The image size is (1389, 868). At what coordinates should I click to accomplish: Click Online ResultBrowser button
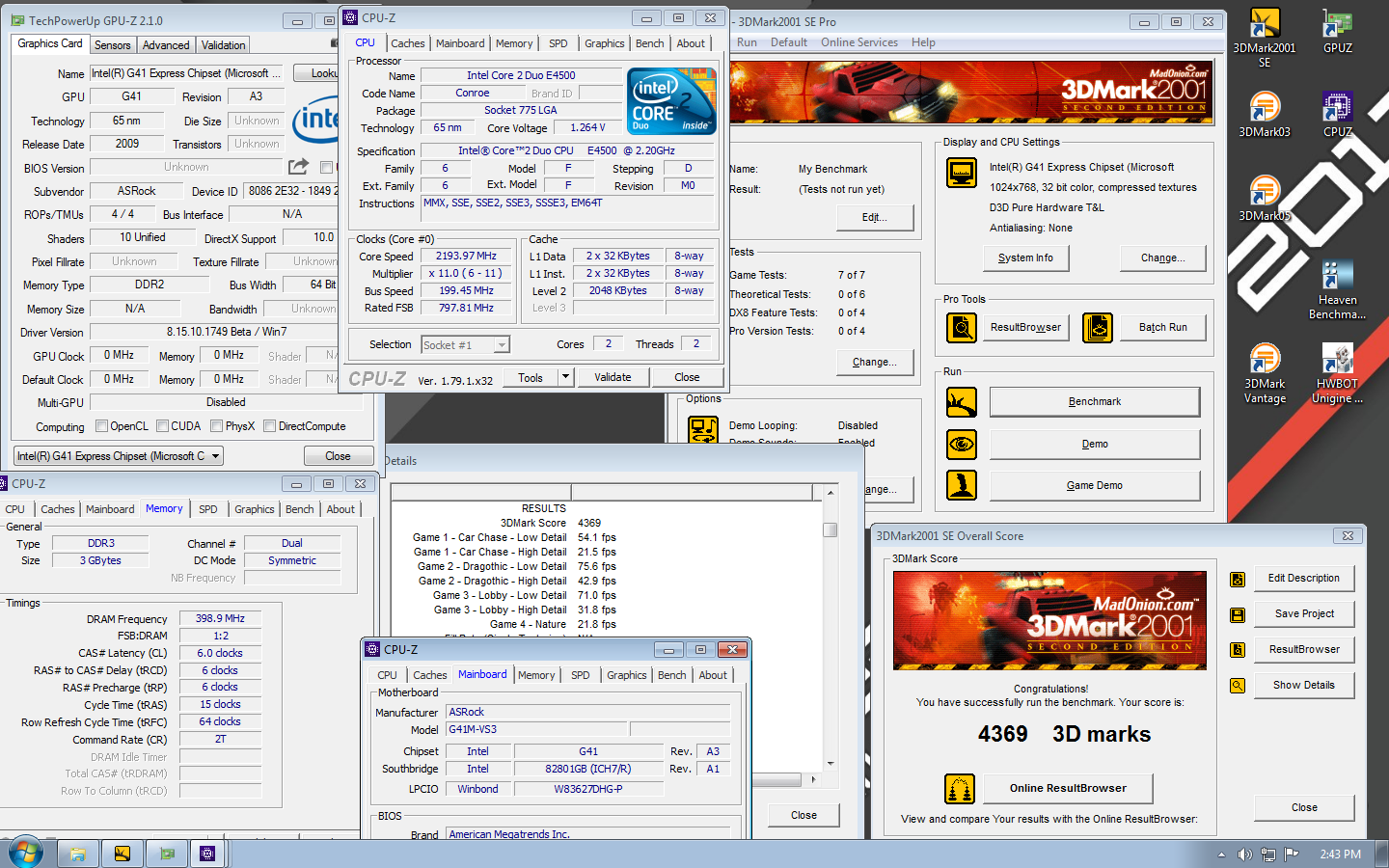[1068, 789]
